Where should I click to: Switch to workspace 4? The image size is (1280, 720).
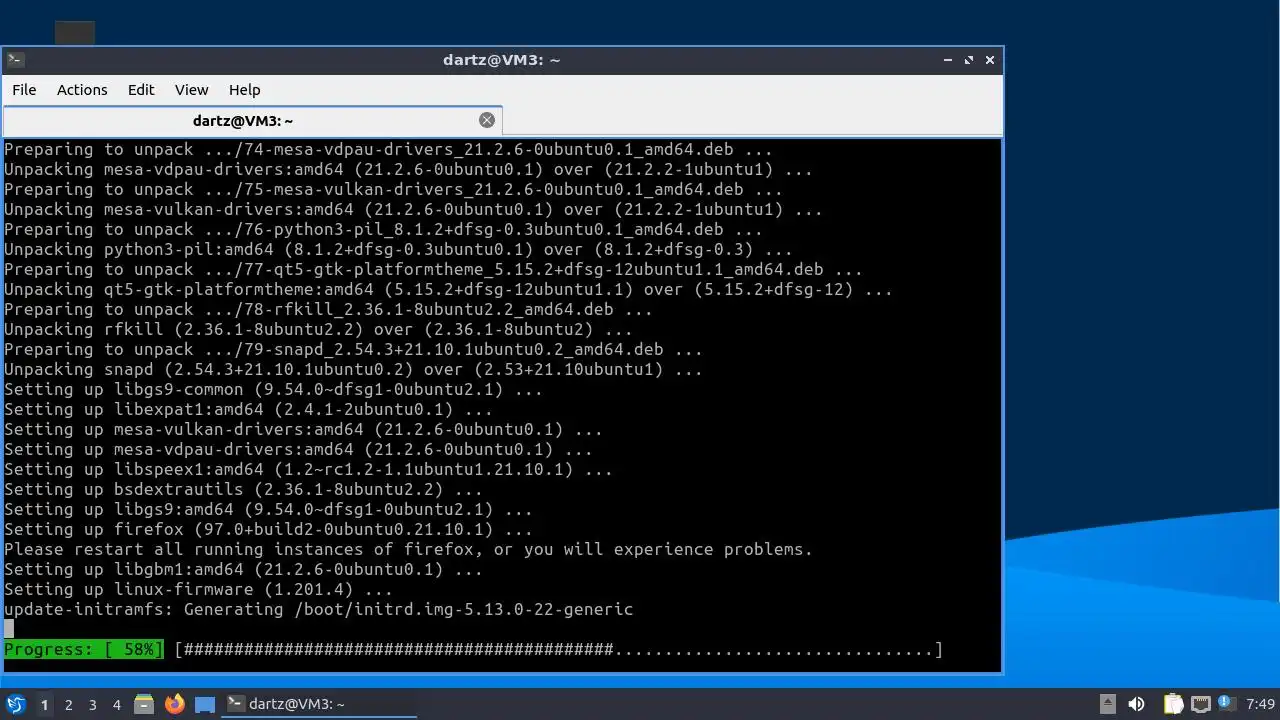[117, 705]
